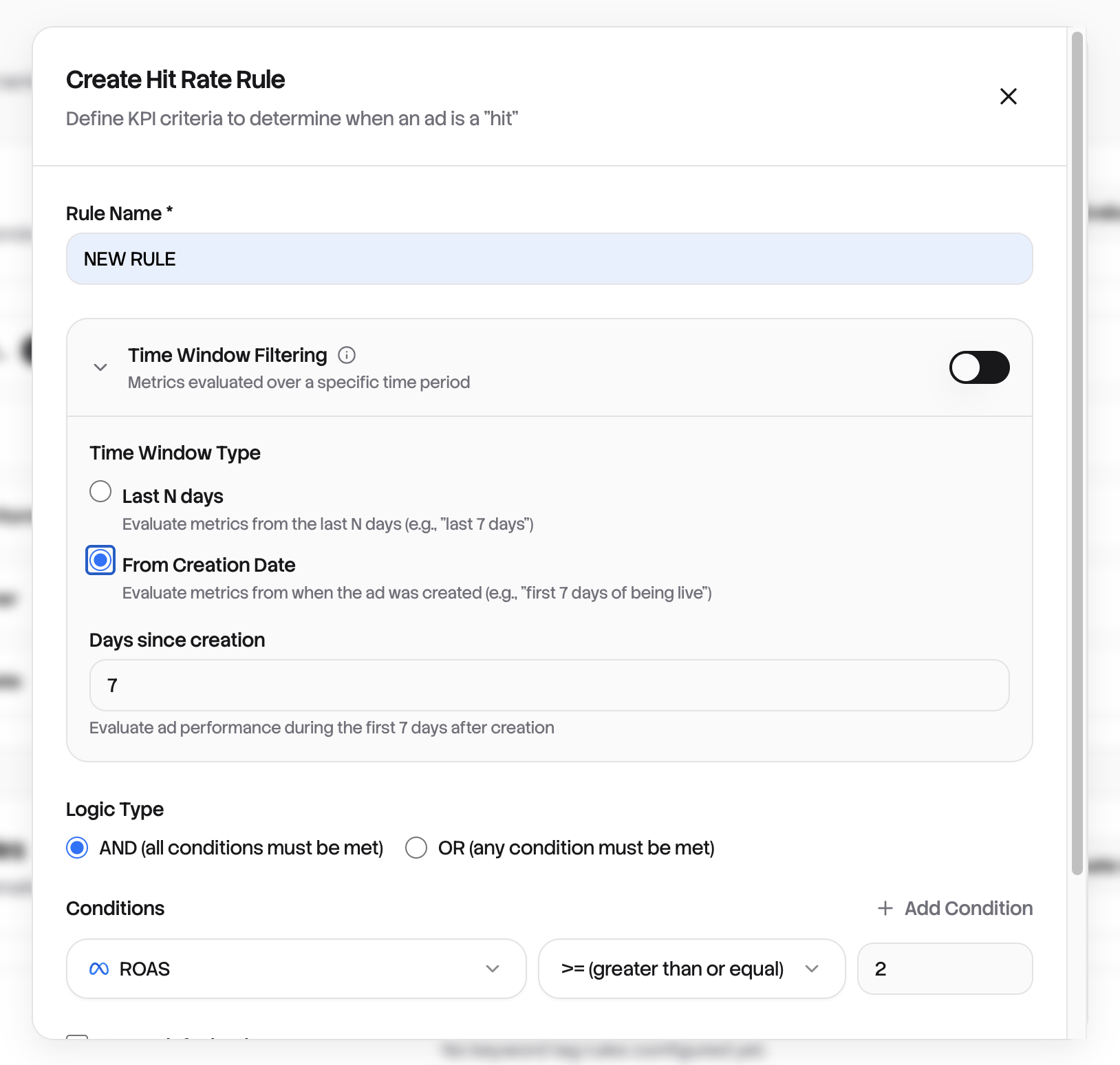
Task: Click the info icon beside Time Window Filtering
Action: point(347,355)
